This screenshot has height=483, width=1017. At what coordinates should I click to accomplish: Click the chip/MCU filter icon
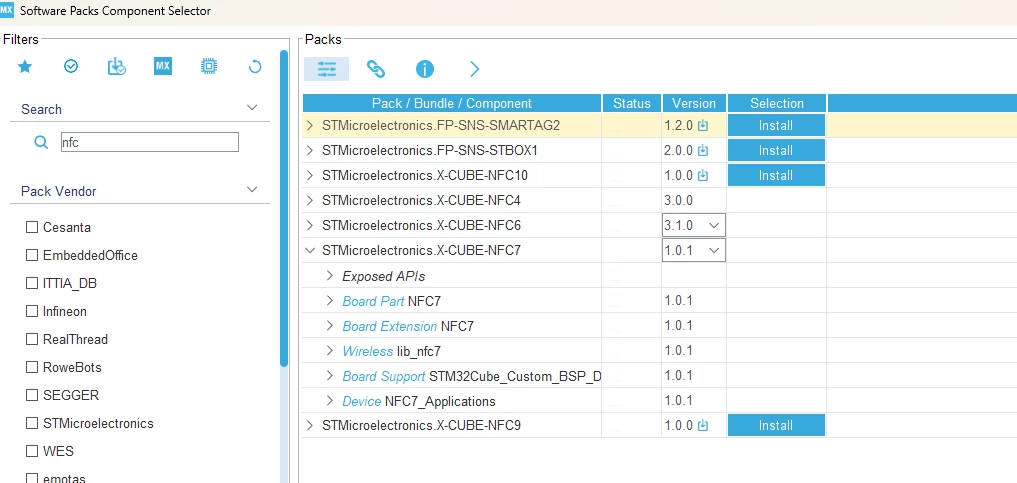pos(209,66)
